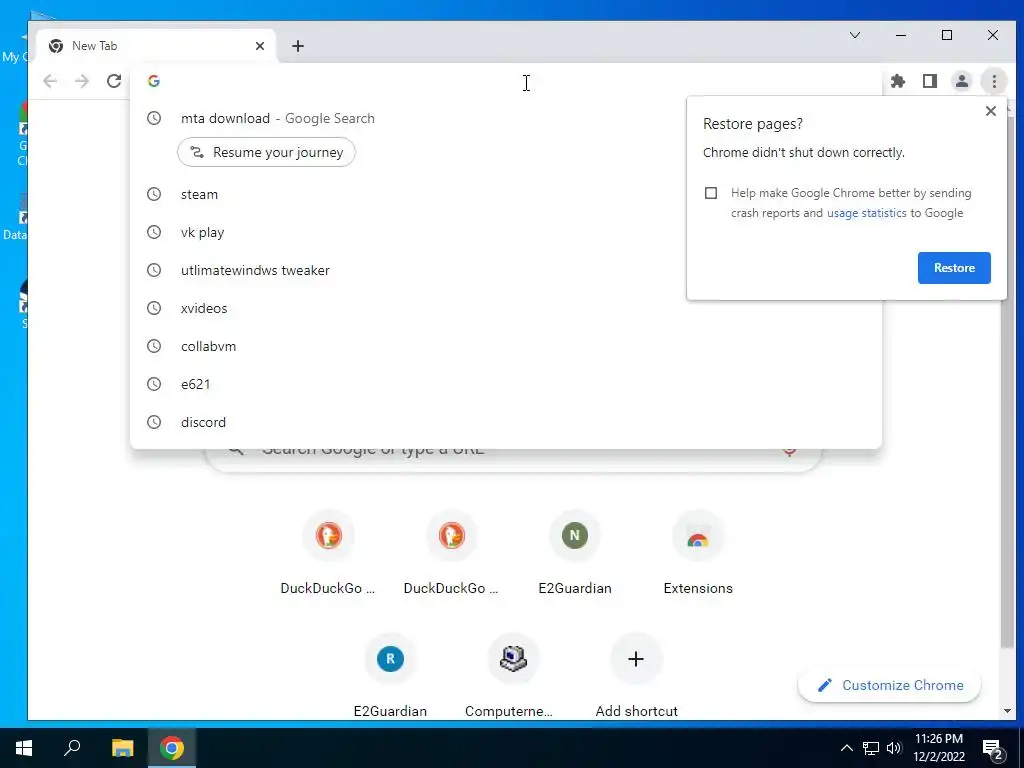
Task: Select the discord suggestion
Action: click(506, 423)
